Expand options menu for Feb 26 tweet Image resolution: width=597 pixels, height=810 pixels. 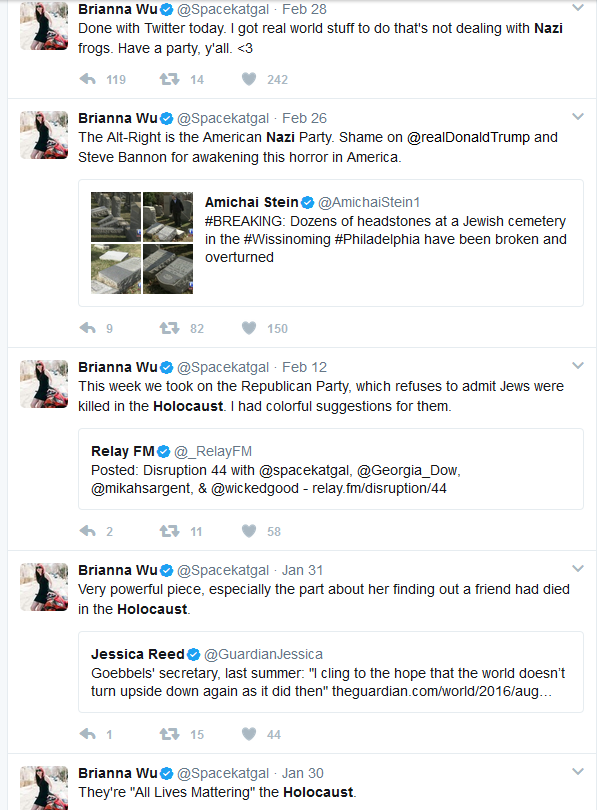578,117
